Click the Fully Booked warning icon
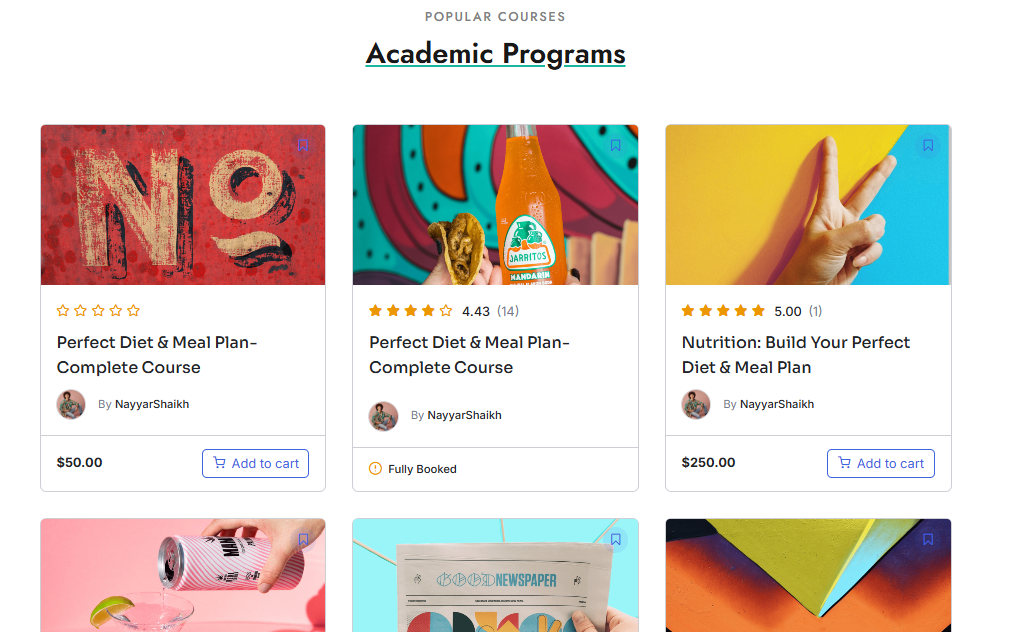Viewport: 1021px width, 632px height. (x=376, y=468)
